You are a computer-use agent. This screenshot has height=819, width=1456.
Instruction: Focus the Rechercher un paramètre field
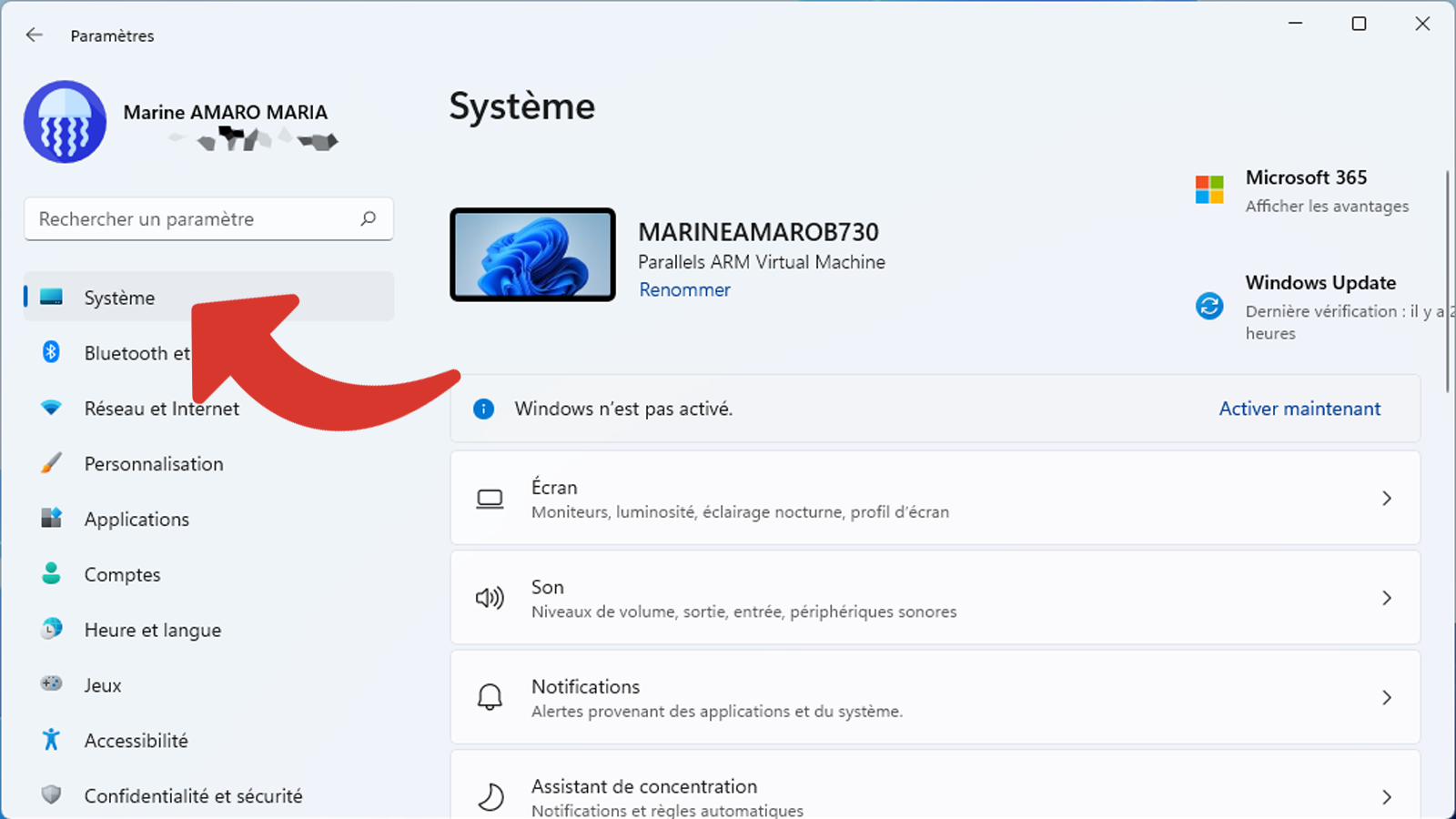coord(191,219)
